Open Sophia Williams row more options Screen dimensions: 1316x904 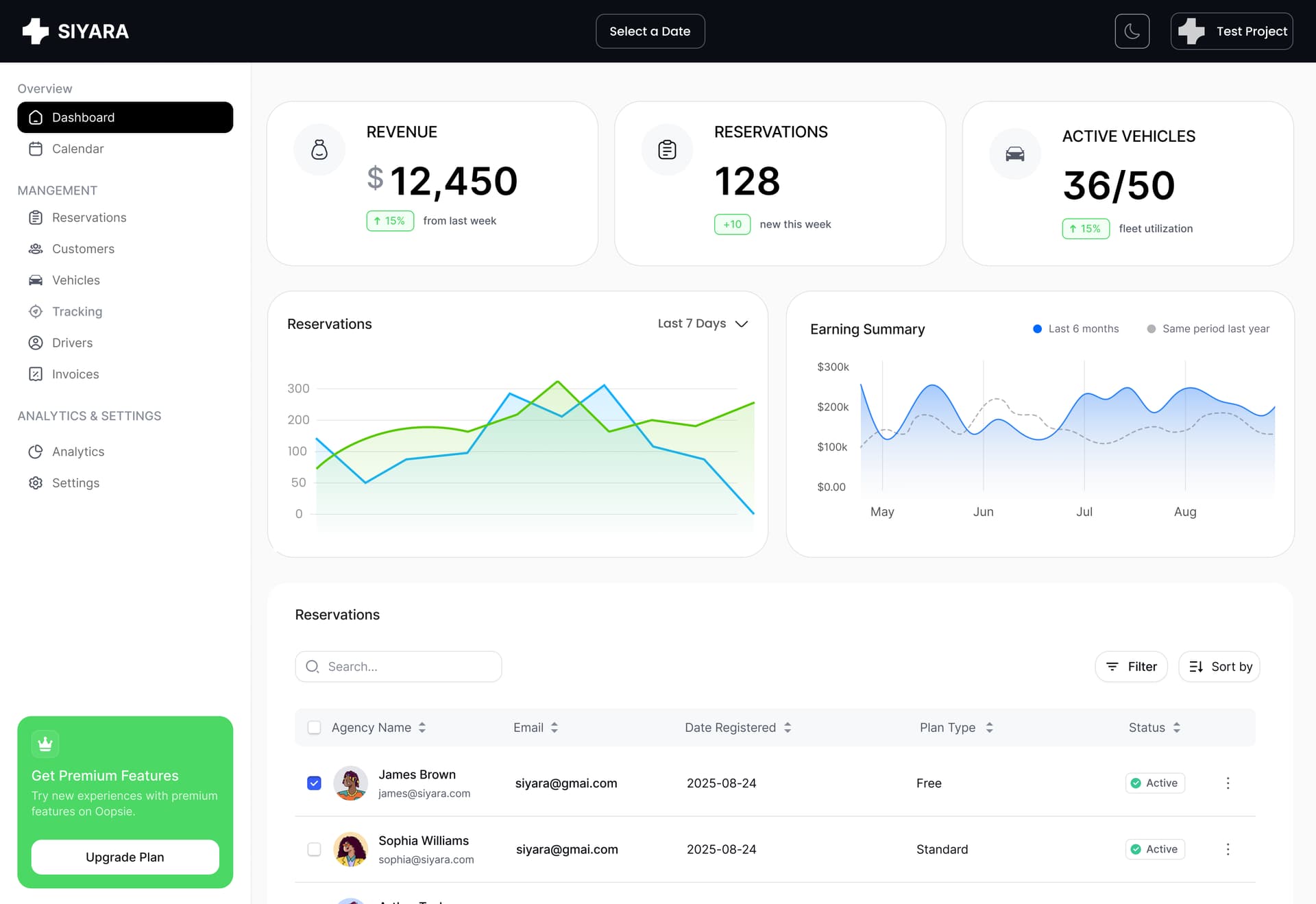[1228, 849]
